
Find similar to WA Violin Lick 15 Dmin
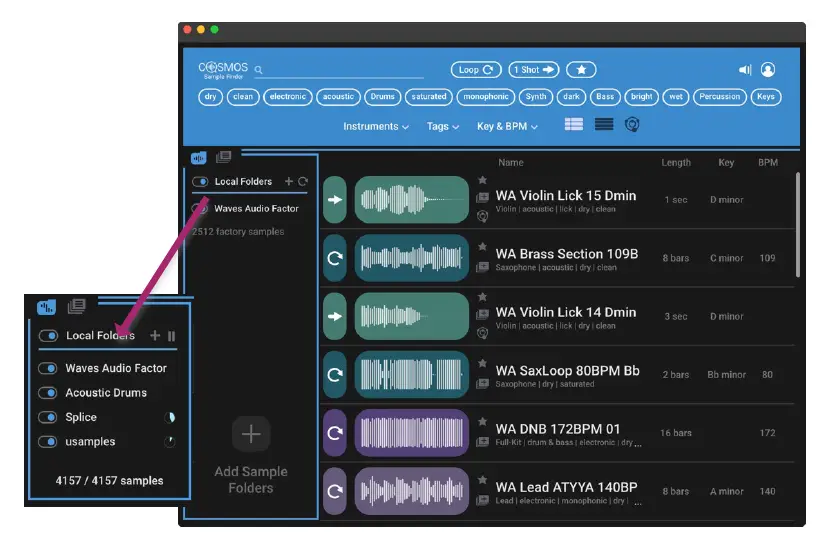[482, 216]
